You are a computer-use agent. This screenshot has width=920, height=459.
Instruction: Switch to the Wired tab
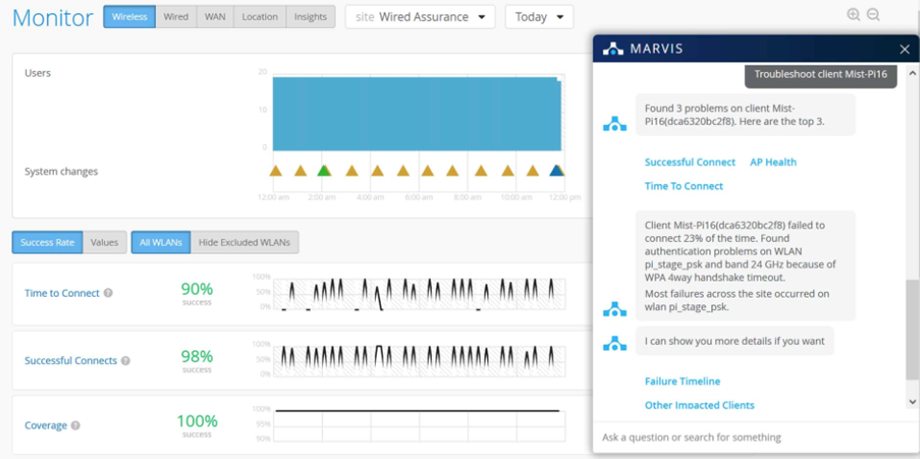coord(175,17)
